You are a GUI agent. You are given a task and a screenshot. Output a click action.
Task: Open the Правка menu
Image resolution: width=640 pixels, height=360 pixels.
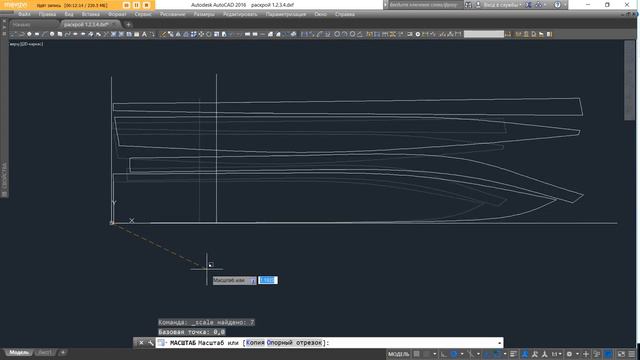(47, 14)
